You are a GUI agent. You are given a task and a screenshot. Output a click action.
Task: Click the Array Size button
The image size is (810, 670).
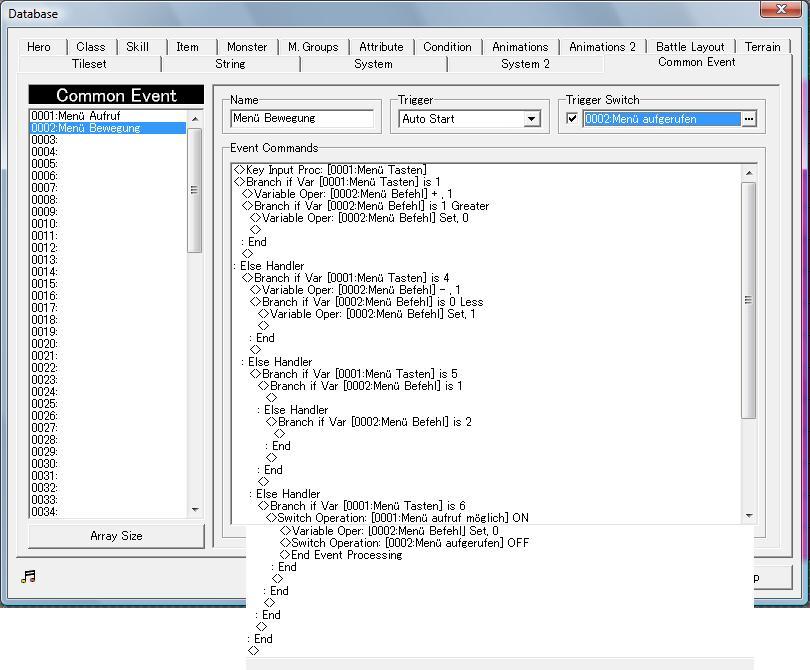116,536
